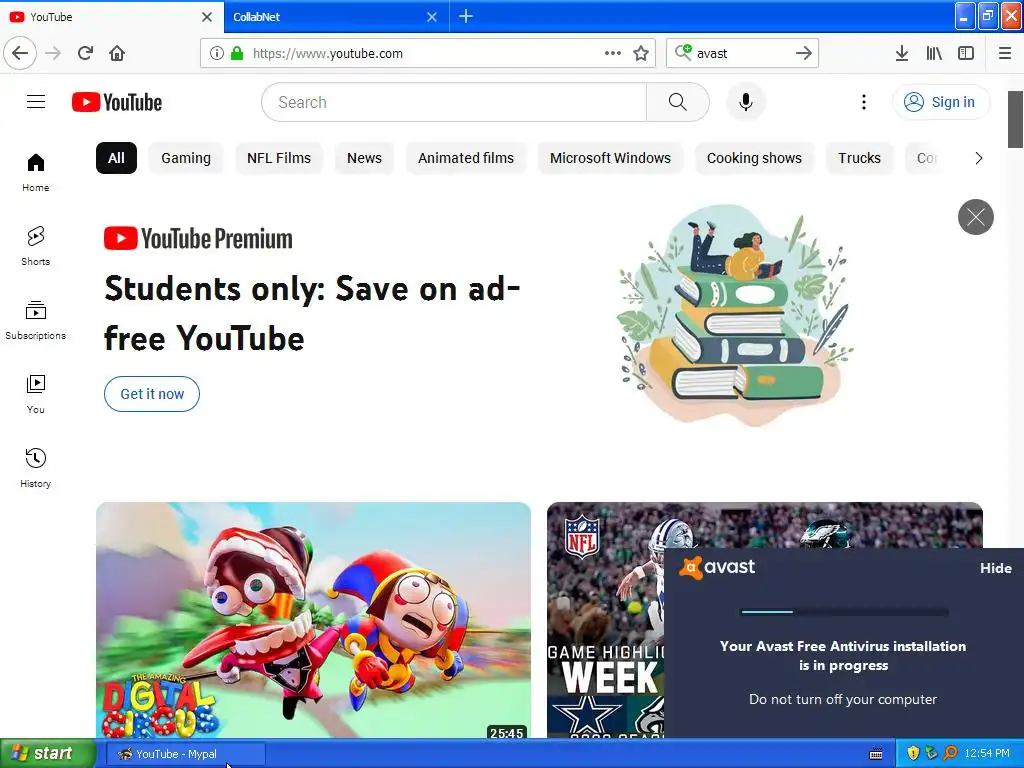Click the YouTube logo
This screenshot has height=768, width=1024.
pyautogui.click(x=117, y=102)
